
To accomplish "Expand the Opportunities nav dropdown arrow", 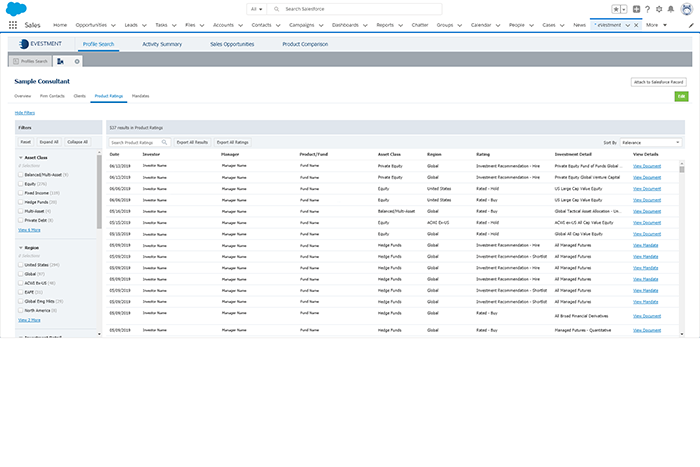I will (x=111, y=24).
